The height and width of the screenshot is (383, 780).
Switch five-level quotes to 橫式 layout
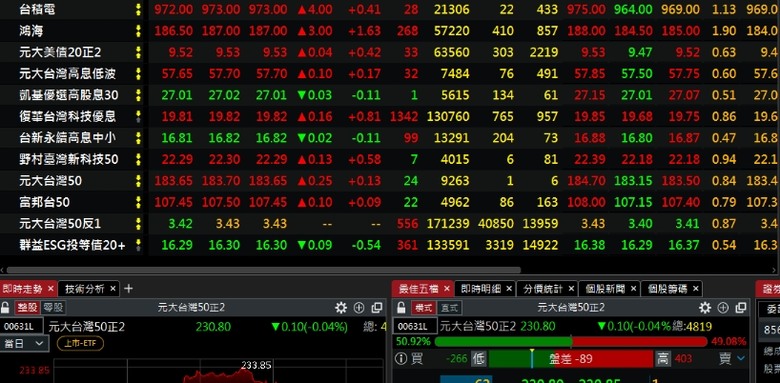click(423, 308)
